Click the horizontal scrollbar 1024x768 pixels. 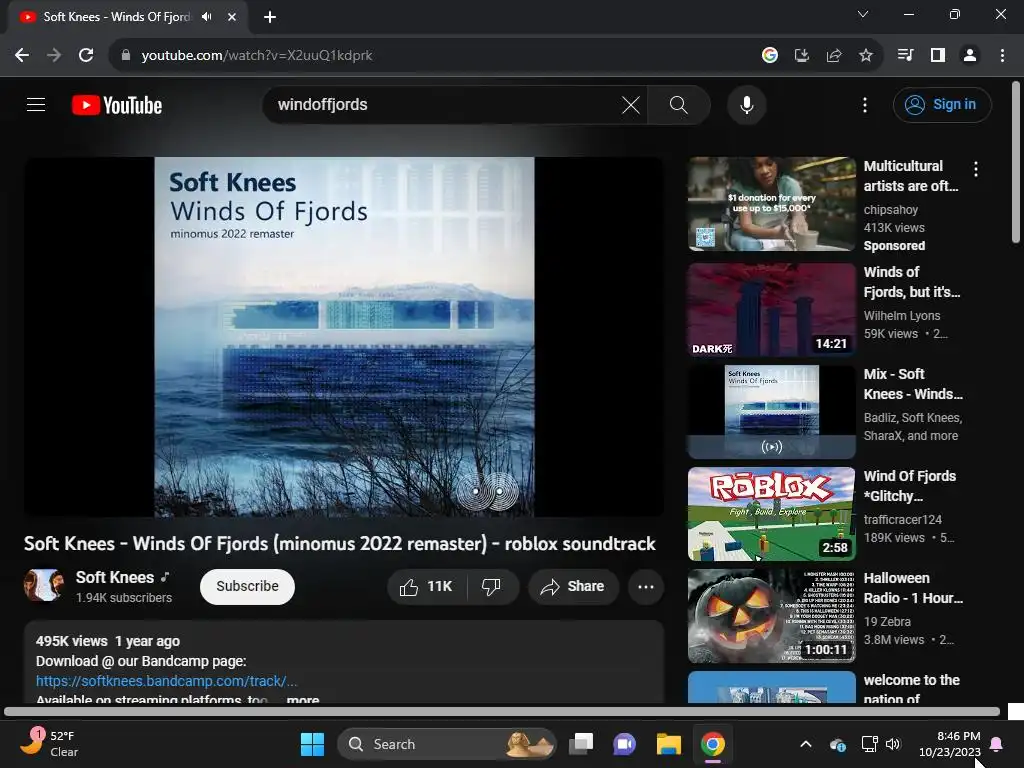pos(502,711)
